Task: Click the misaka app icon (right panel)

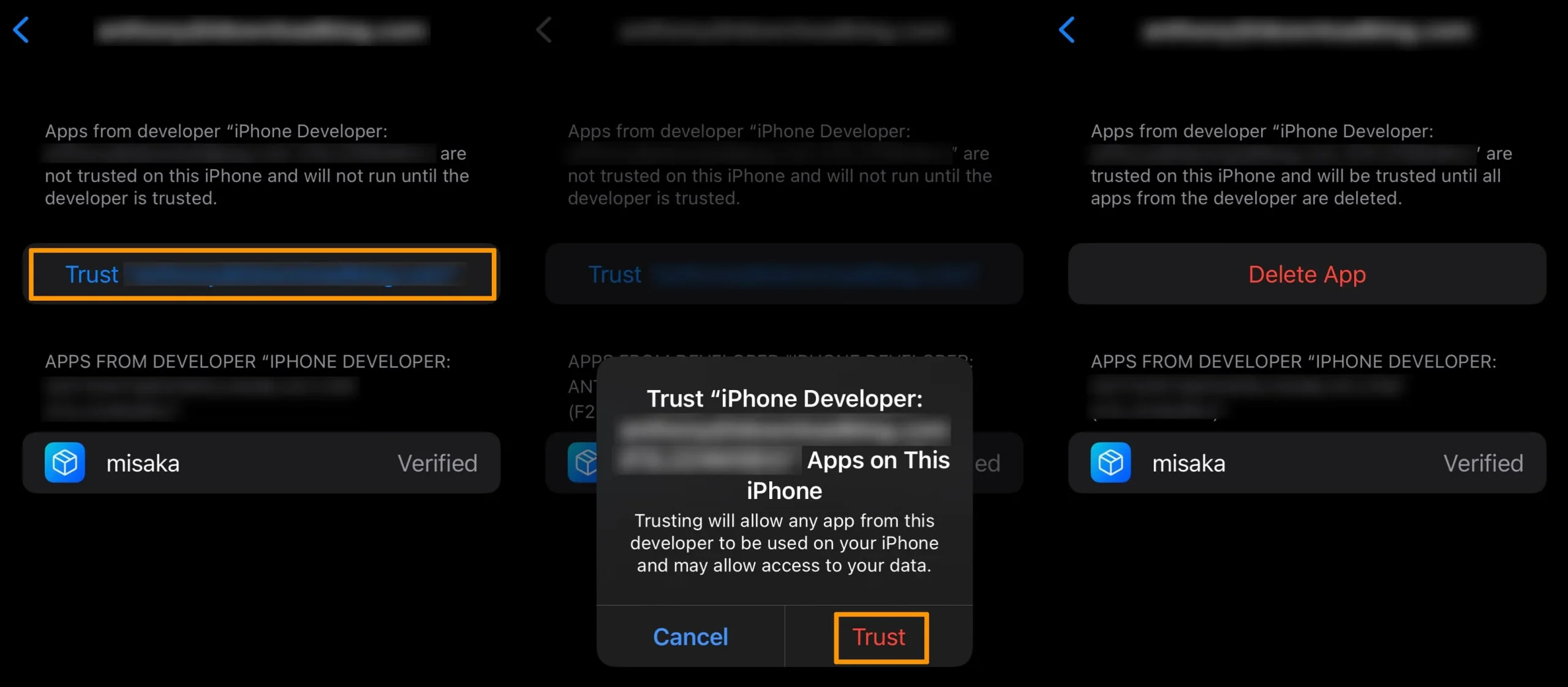Action: tap(1109, 462)
